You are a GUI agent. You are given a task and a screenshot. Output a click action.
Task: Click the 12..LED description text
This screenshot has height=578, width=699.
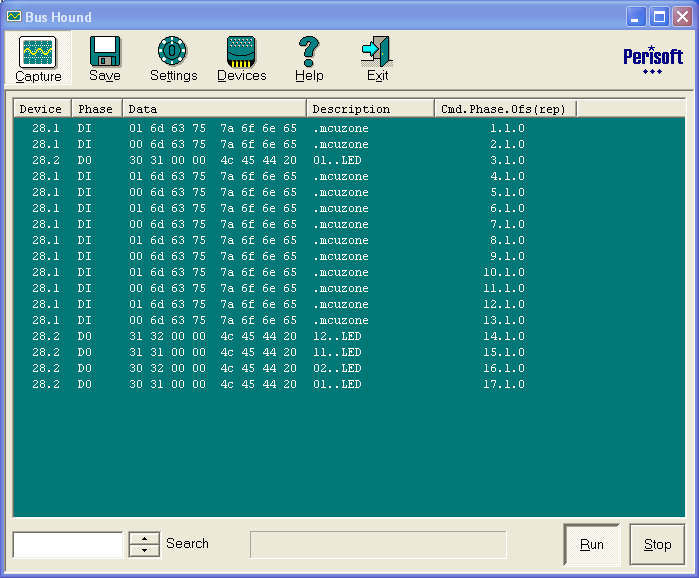(x=337, y=336)
